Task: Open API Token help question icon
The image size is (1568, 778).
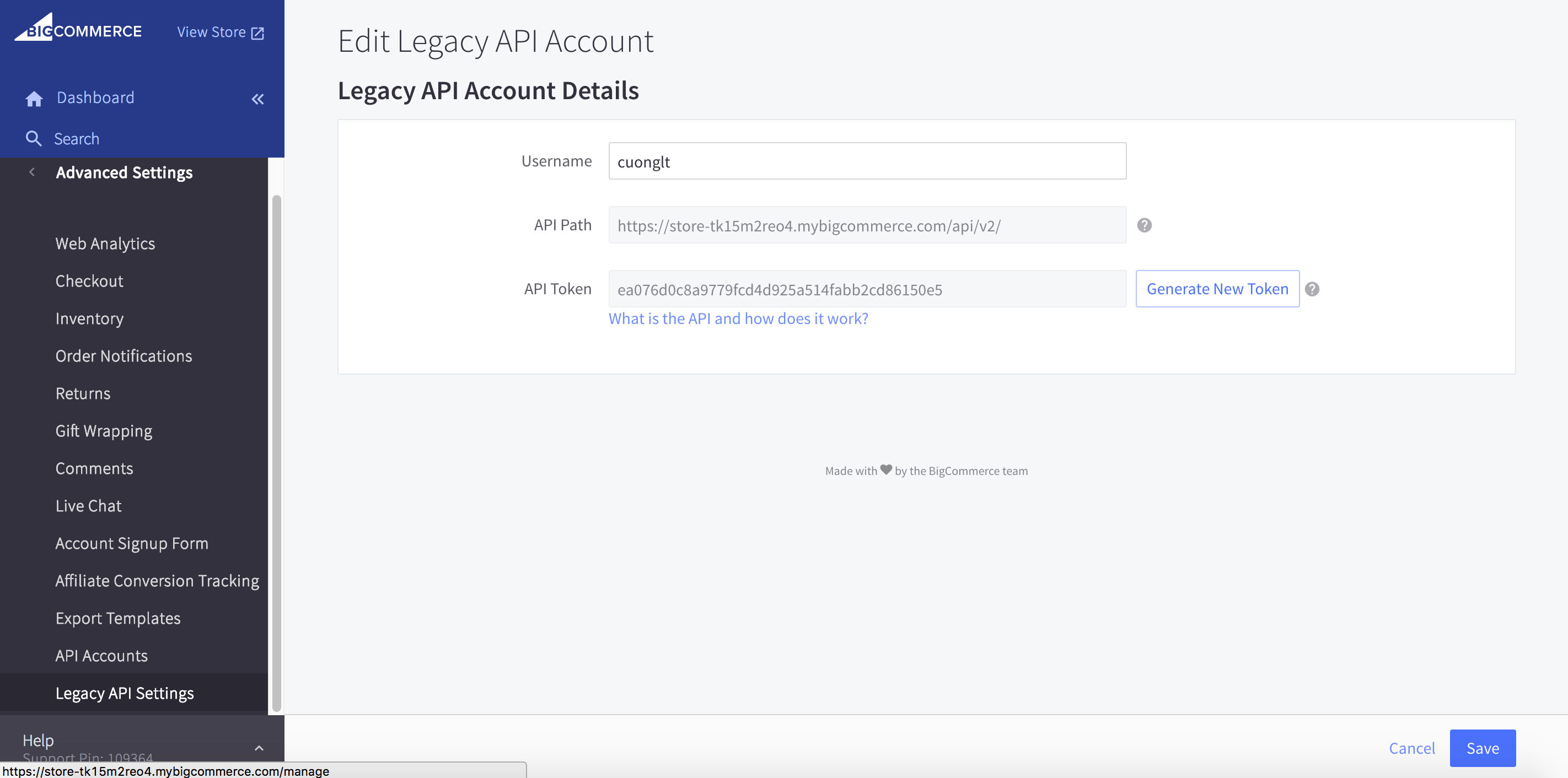Action: pyautogui.click(x=1312, y=289)
